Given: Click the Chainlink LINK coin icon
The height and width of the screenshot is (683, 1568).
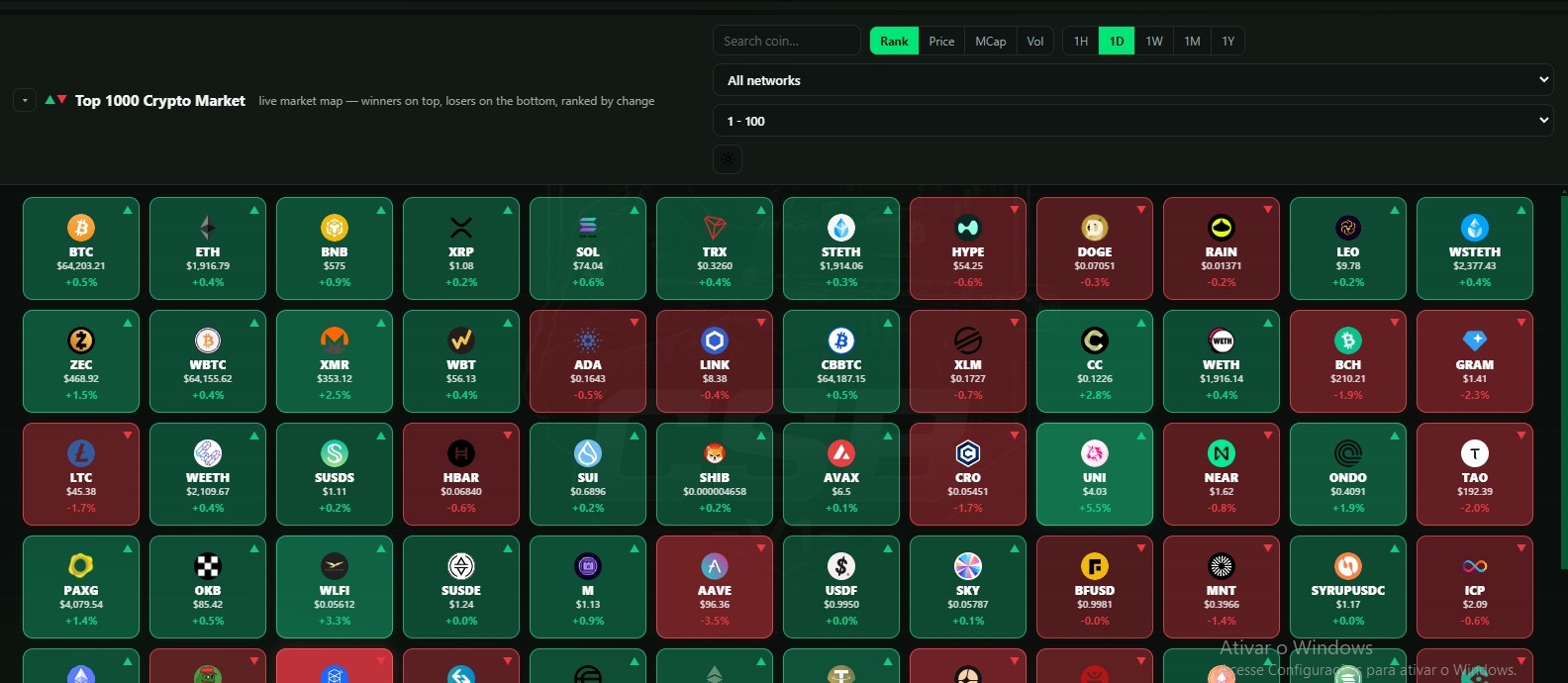Looking at the screenshot, I should (715, 341).
